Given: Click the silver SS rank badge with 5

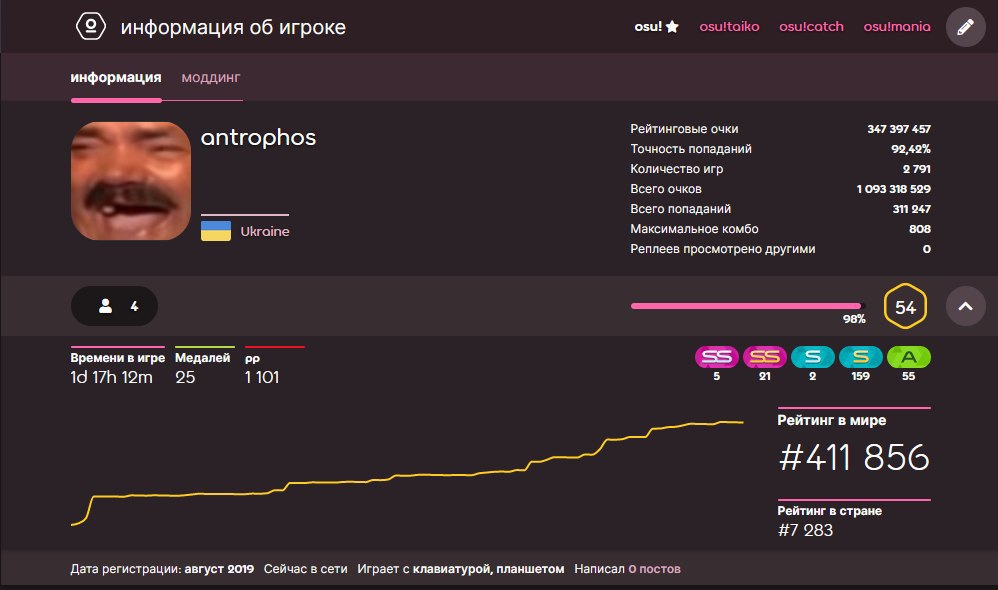Looking at the screenshot, I should [717, 357].
